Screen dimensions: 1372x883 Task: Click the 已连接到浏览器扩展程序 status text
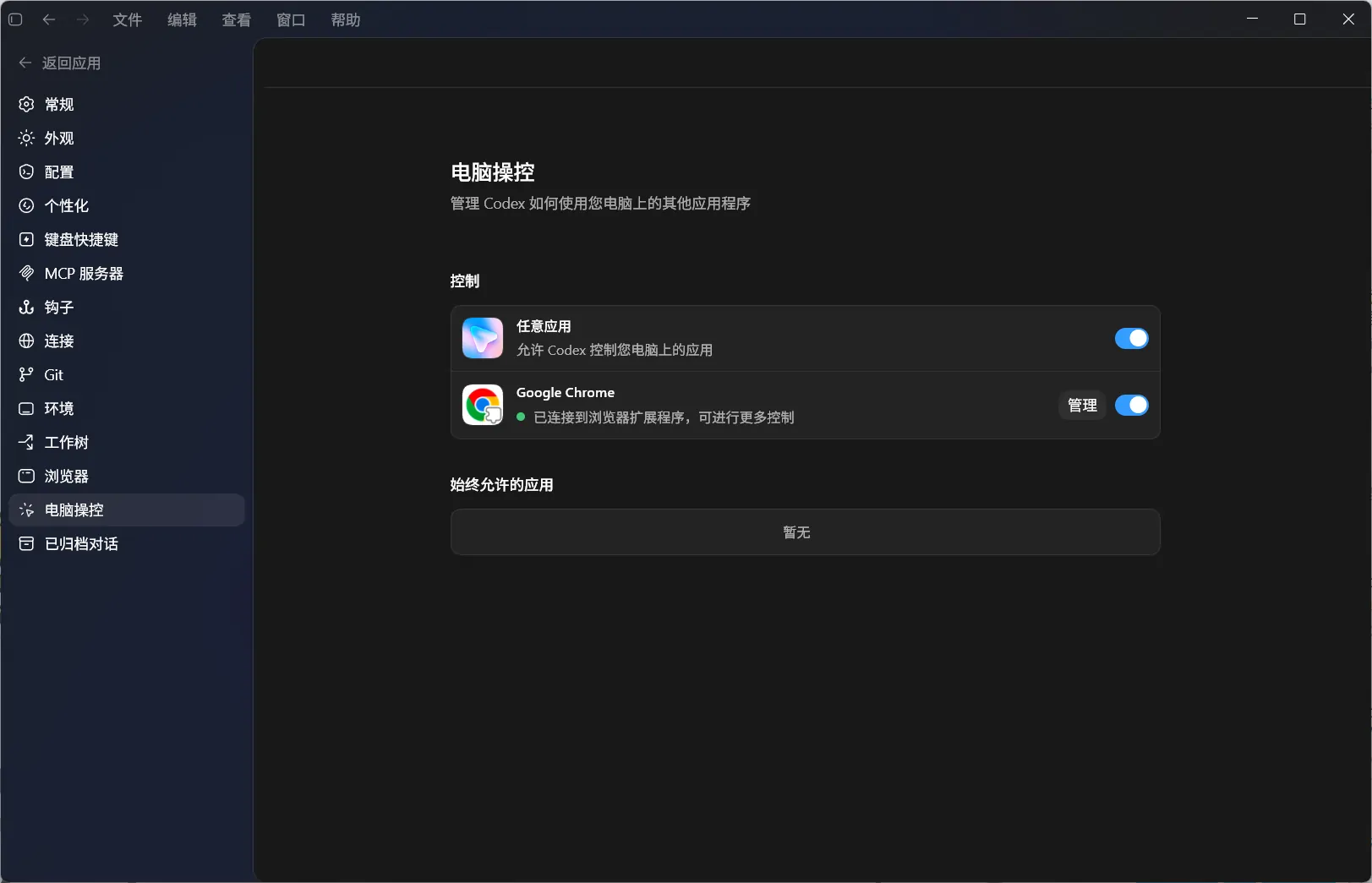(x=664, y=417)
